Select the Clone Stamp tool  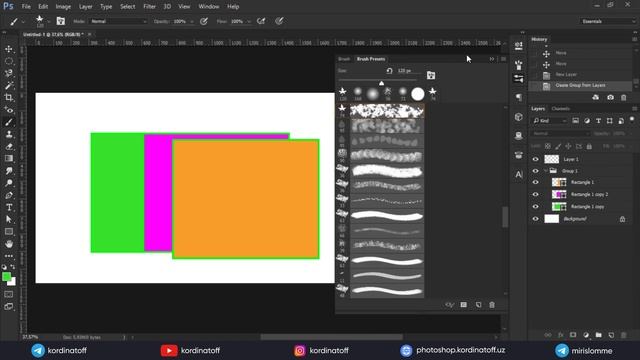pyautogui.click(x=9, y=134)
